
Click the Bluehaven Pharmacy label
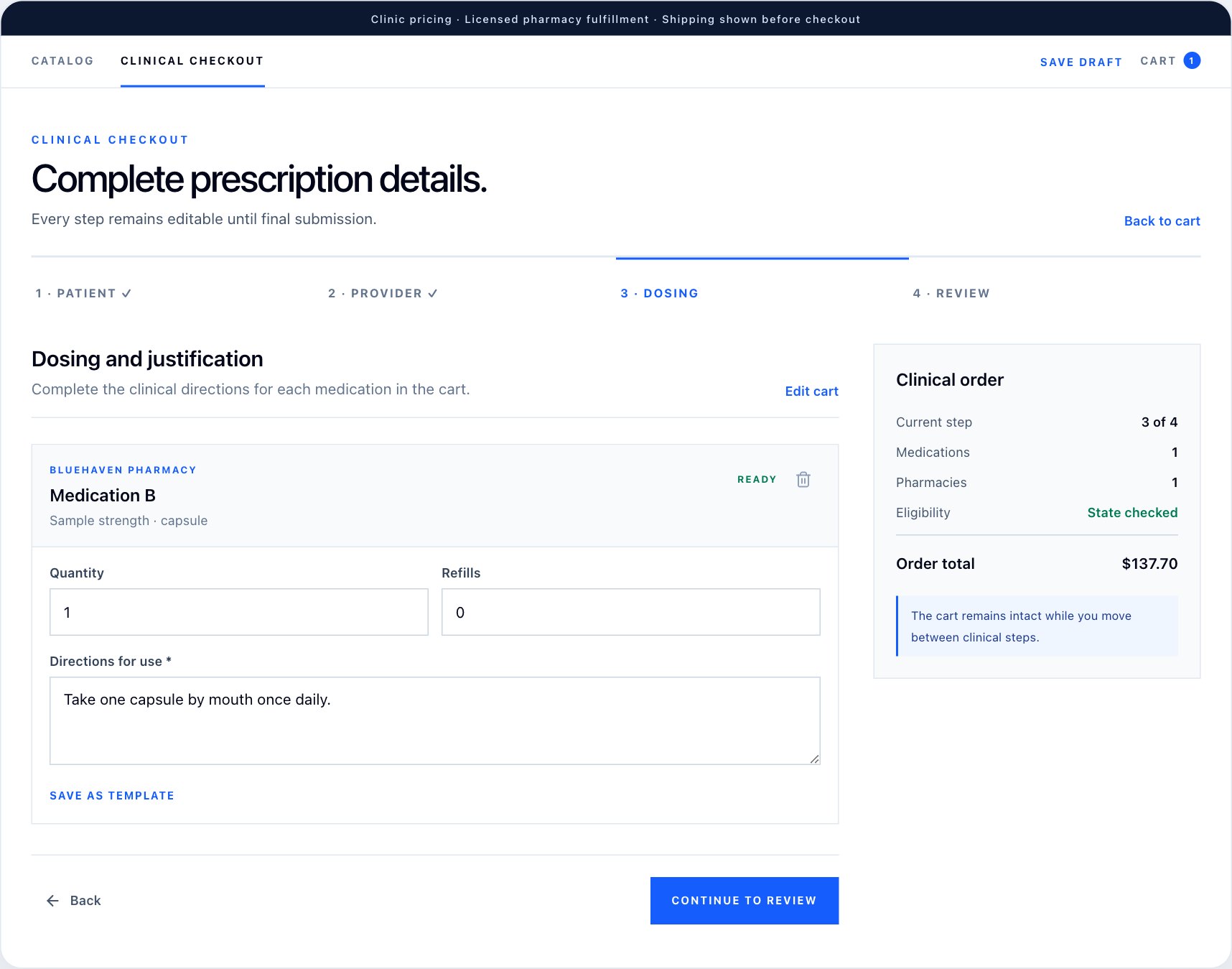123,470
